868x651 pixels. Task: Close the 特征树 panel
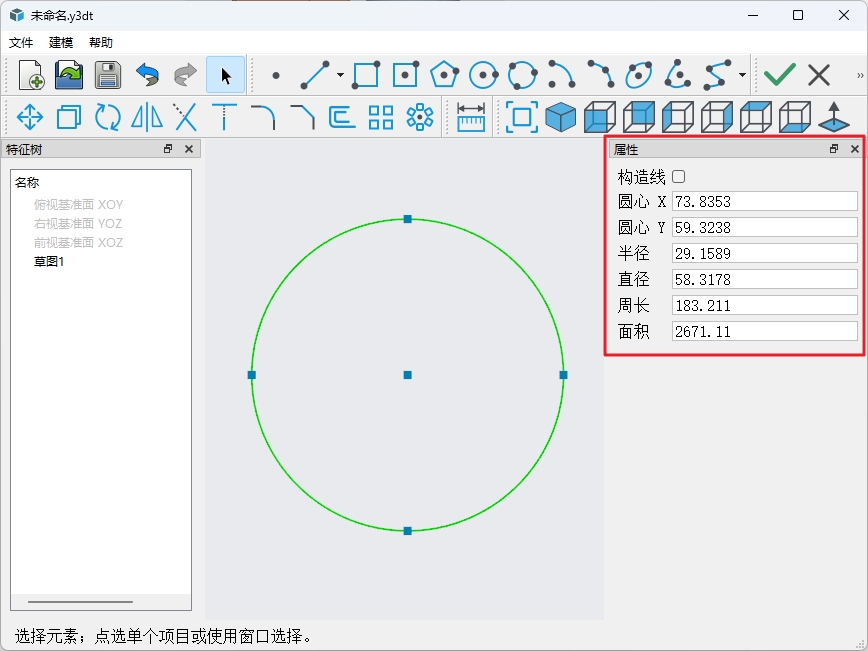point(189,149)
